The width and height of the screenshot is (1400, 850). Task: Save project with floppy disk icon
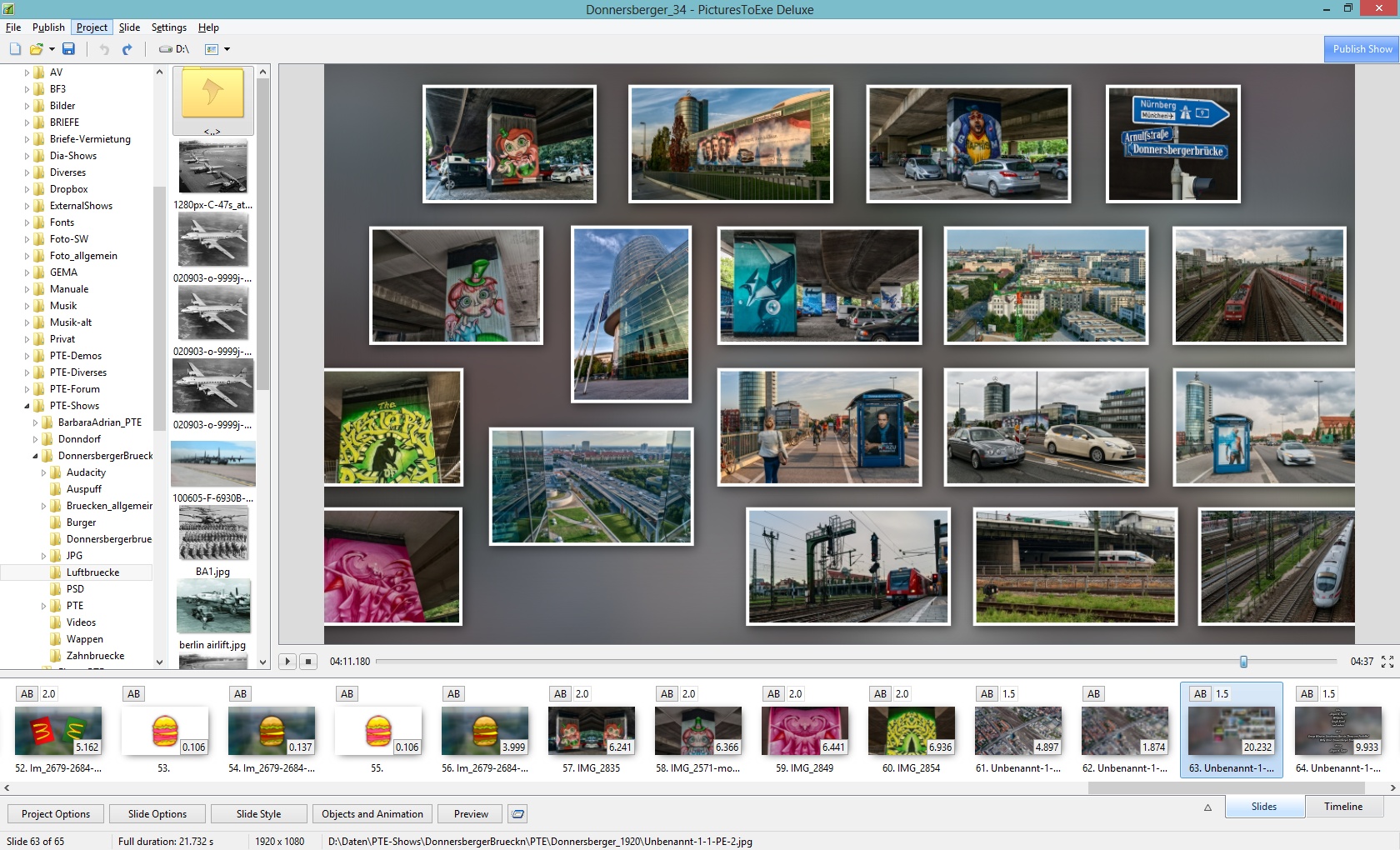[68, 49]
